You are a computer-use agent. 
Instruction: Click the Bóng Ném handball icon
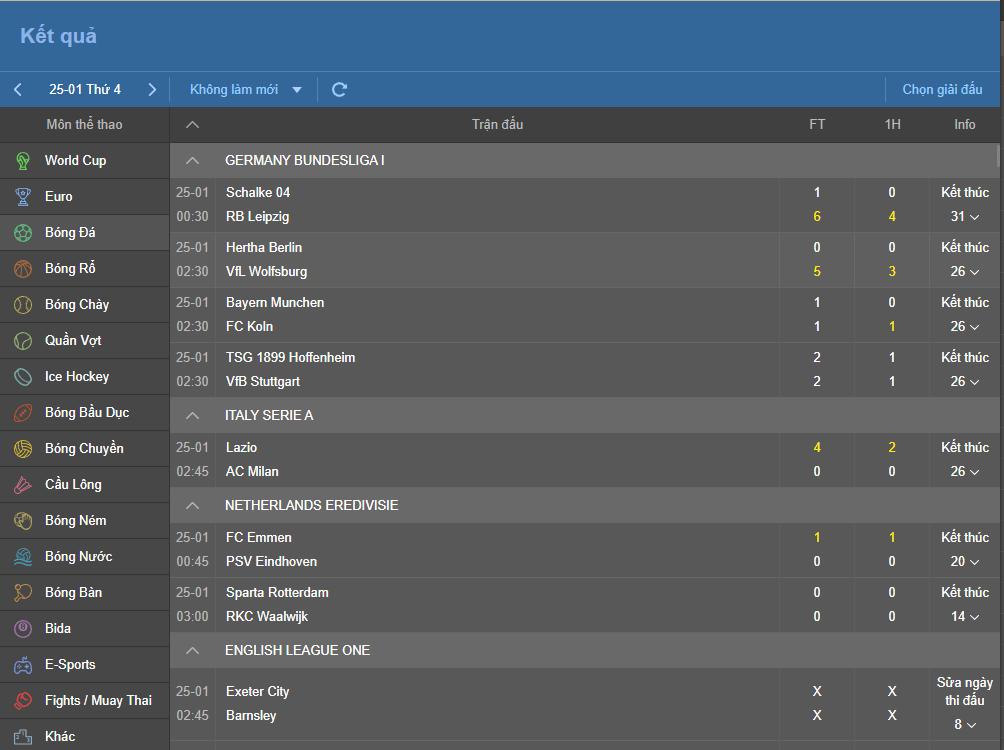click(x=23, y=521)
